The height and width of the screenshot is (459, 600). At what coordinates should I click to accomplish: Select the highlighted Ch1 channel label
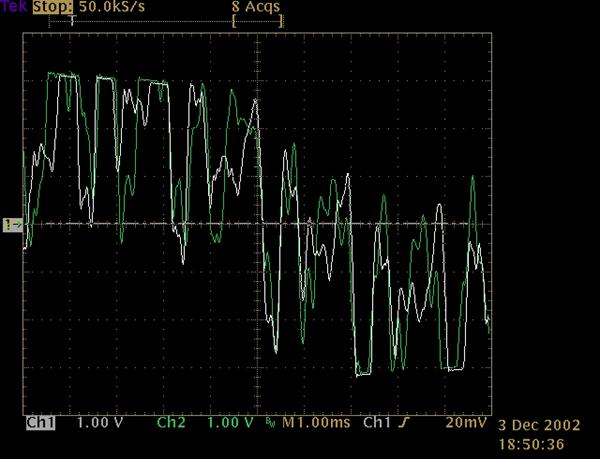[x=40, y=423]
